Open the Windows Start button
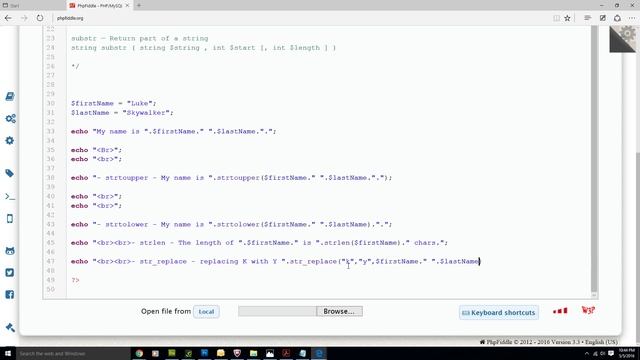Viewport: 640px width, 360px height. click(x=8, y=353)
